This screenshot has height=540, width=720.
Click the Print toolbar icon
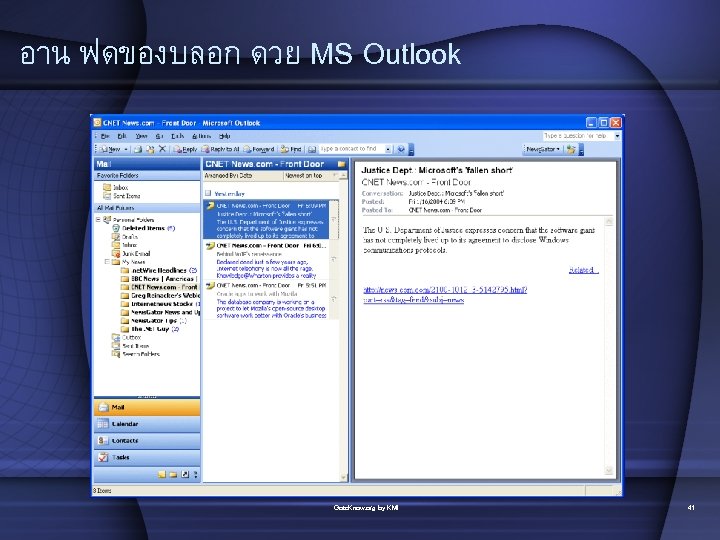[138, 149]
